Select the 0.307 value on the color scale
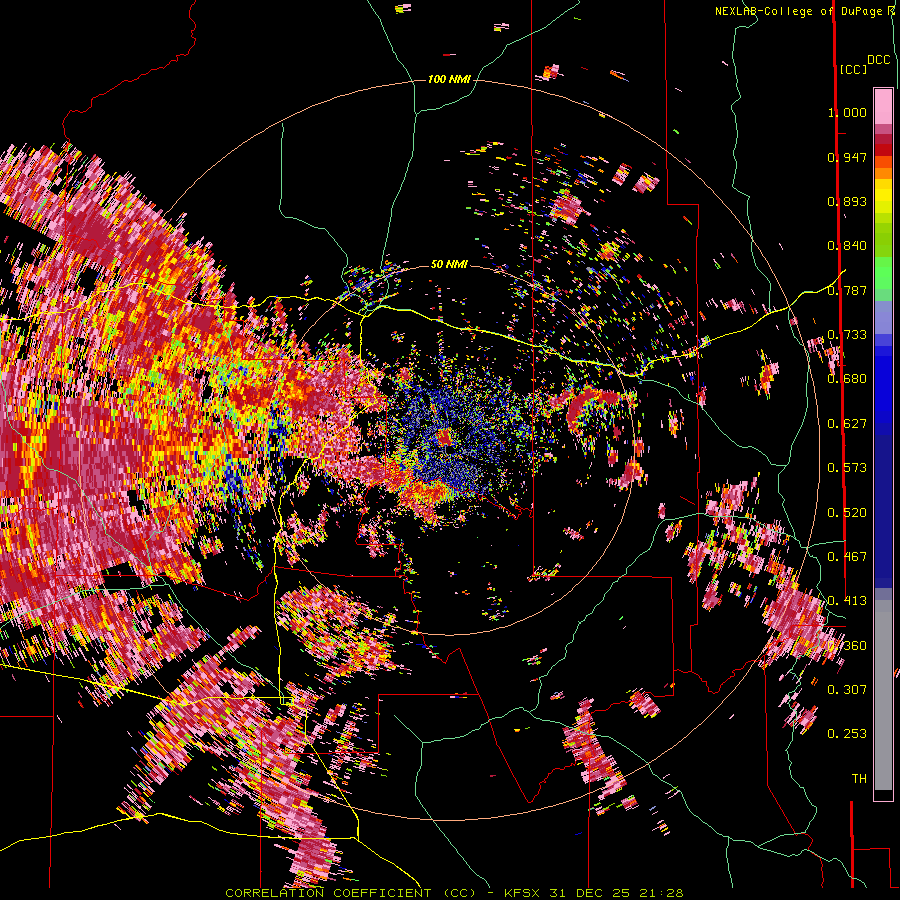The width and height of the screenshot is (900, 900). 847,690
